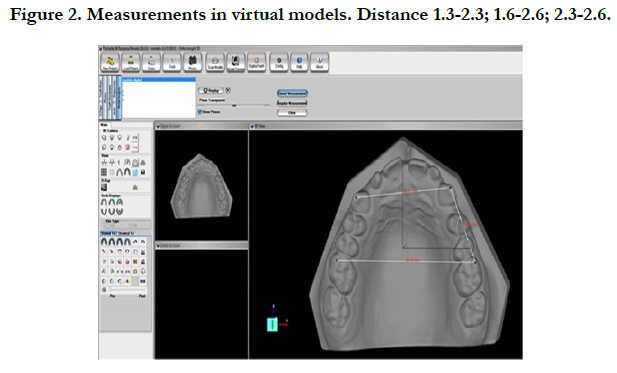Click the Linear Measurement button
This screenshot has height=373, width=617.
pyautogui.click(x=292, y=93)
